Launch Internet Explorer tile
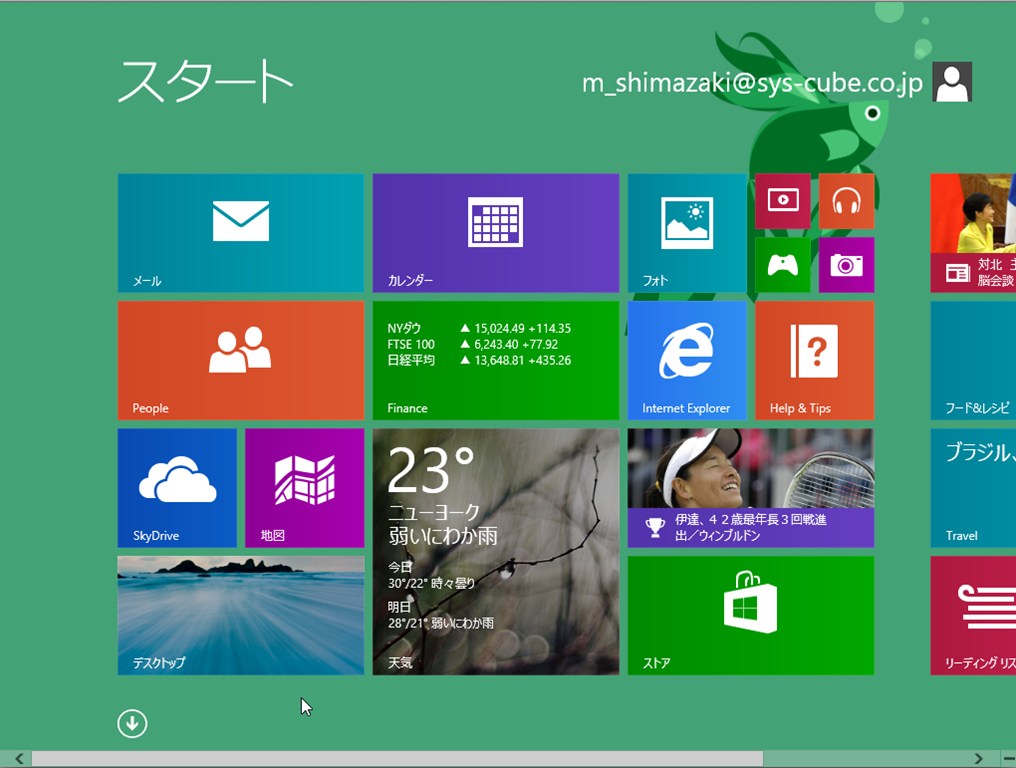The width and height of the screenshot is (1016, 768). pyautogui.click(x=687, y=360)
